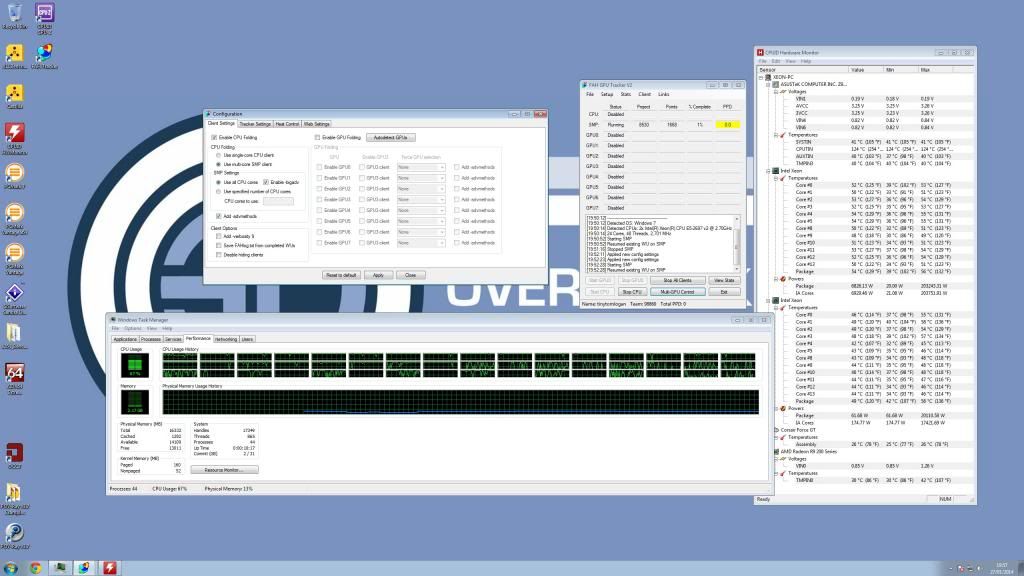Open the GPU7 force GPU selection dropdown
This screenshot has height=576, width=1024.
coord(421,243)
